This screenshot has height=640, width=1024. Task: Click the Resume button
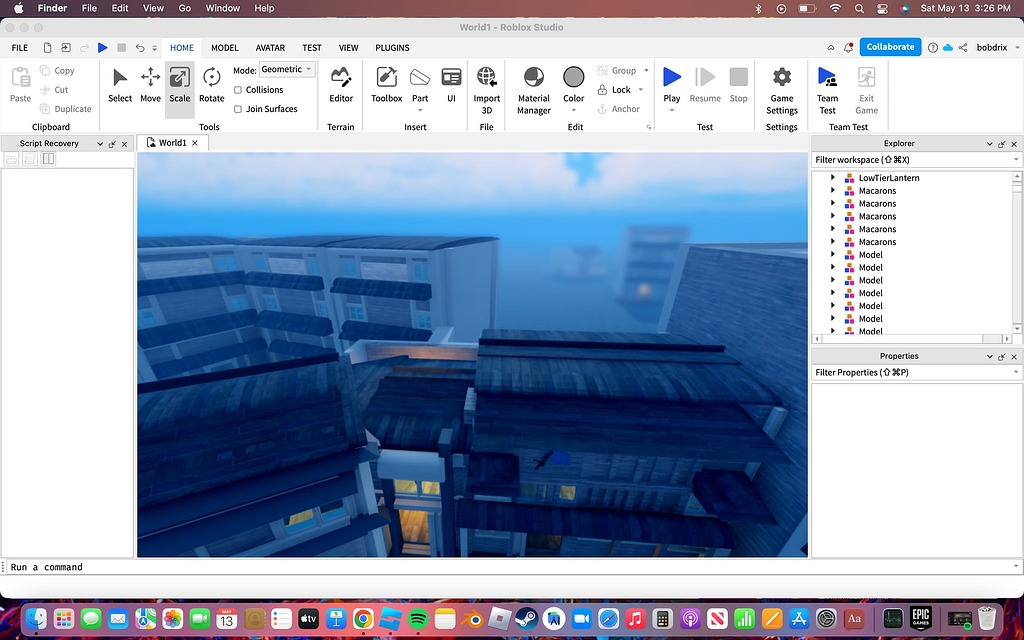pyautogui.click(x=705, y=86)
